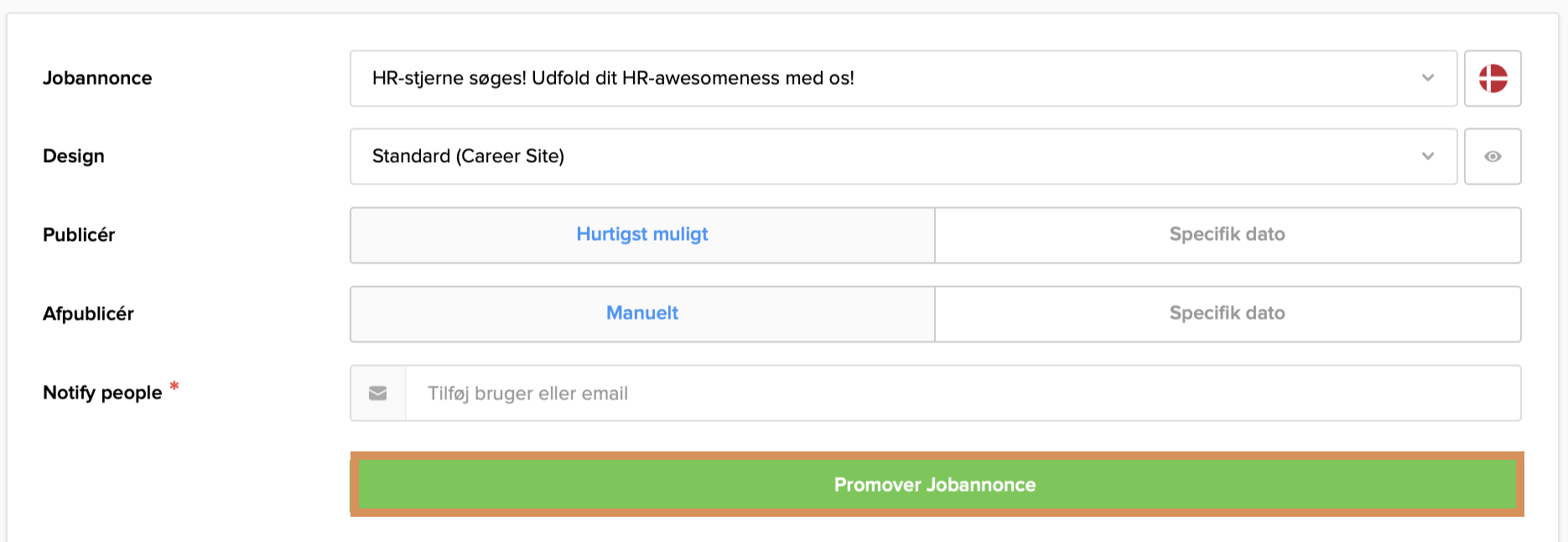Image resolution: width=1568 pixels, height=542 pixels.
Task: Click the "Publicér" field label
Action: 79,235
